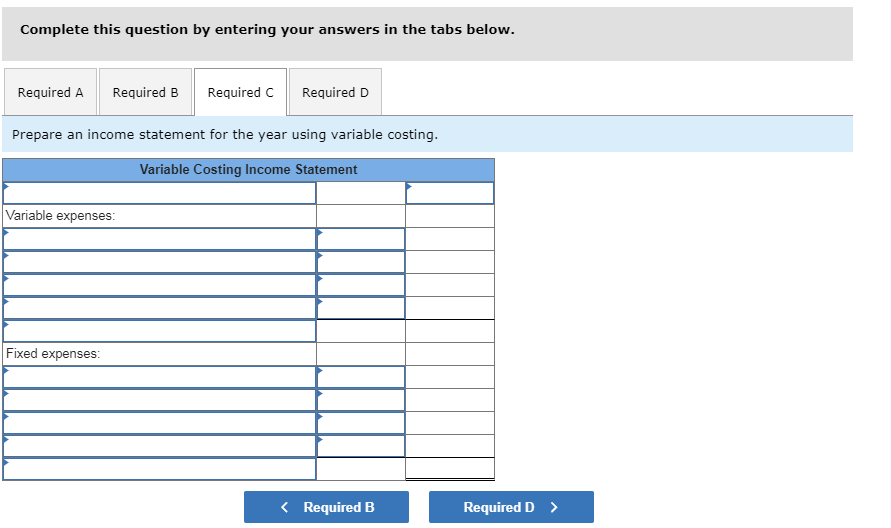Click the second amount field under Fixed expenses
891x528 pixels.
pyautogui.click(x=361, y=400)
